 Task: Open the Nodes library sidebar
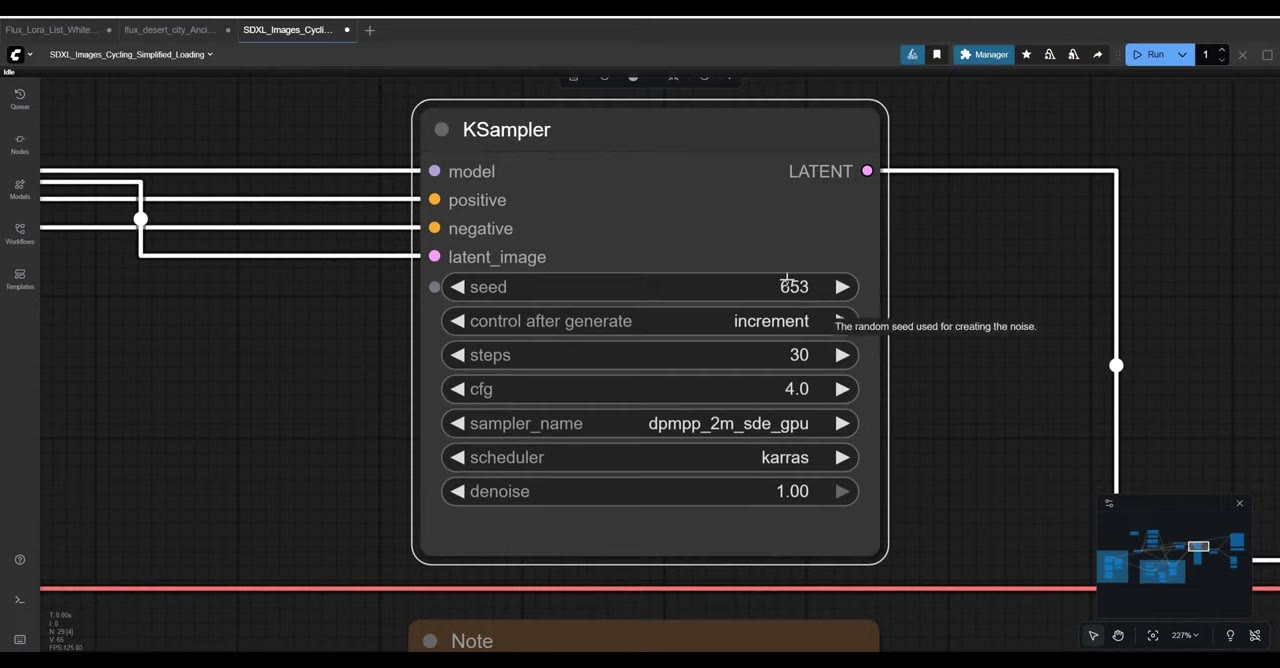(19, 144)
